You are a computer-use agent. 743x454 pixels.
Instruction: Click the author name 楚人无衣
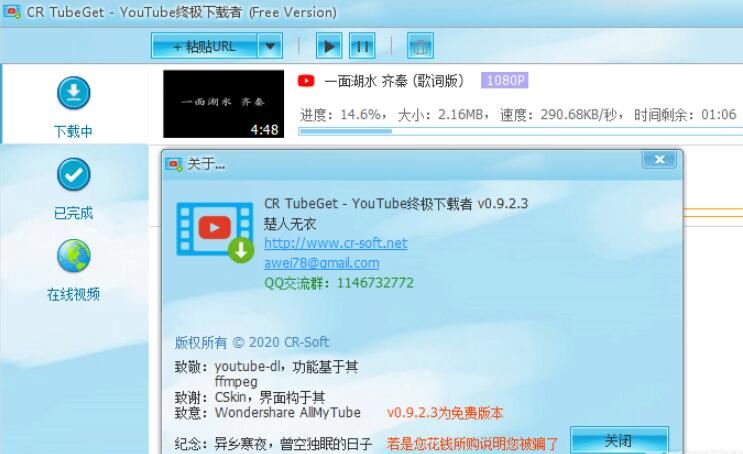point(290,224)
